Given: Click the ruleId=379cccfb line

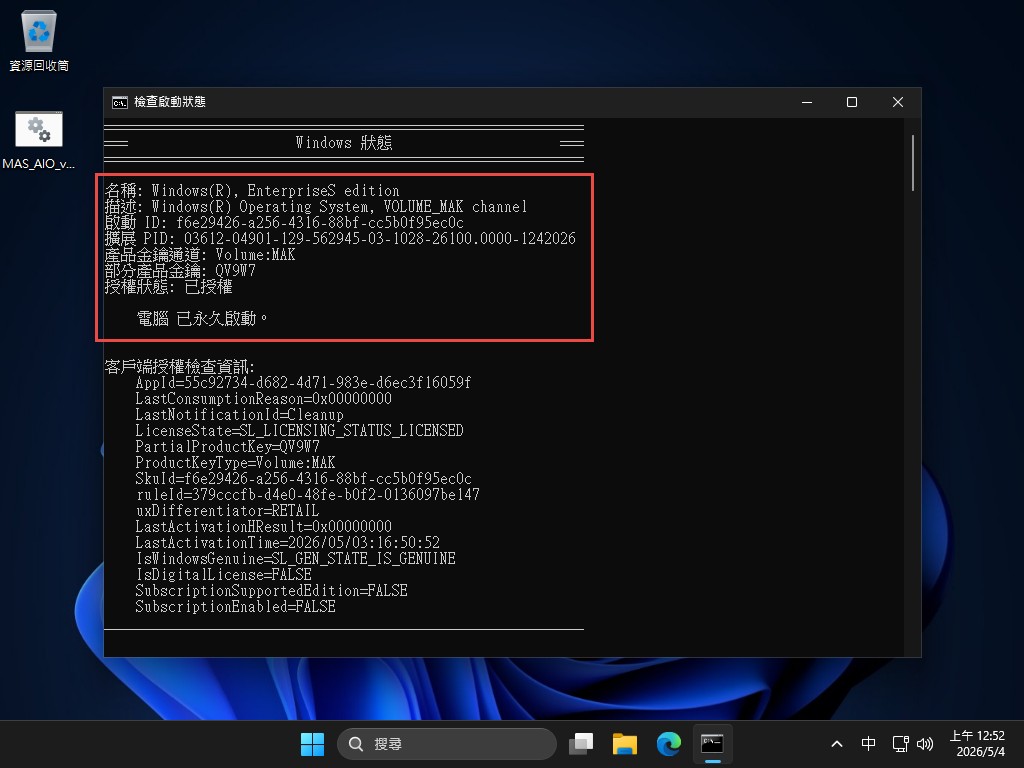Looking at the screenshot, I should click(x=307, y=494).
